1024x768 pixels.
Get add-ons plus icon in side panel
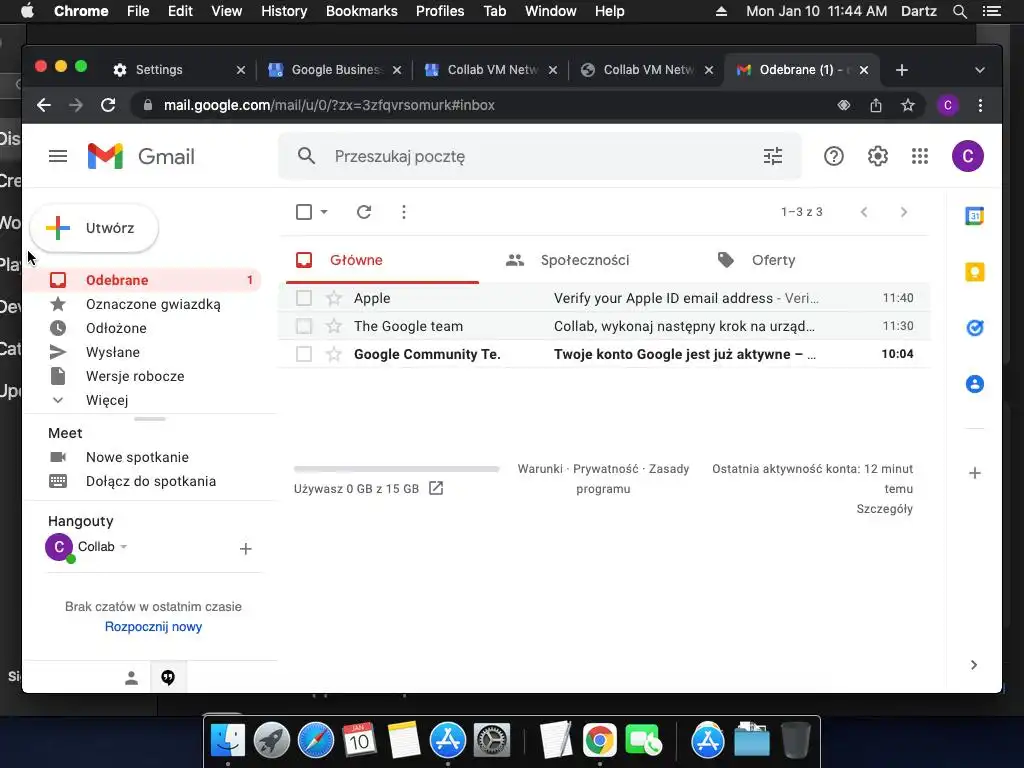(x=974, y=473)
